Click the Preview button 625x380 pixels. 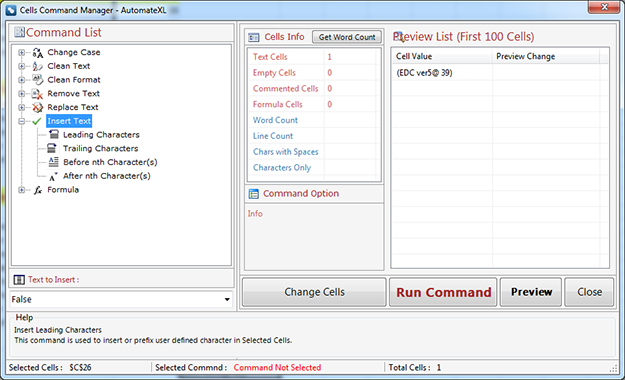coord(531,292)
